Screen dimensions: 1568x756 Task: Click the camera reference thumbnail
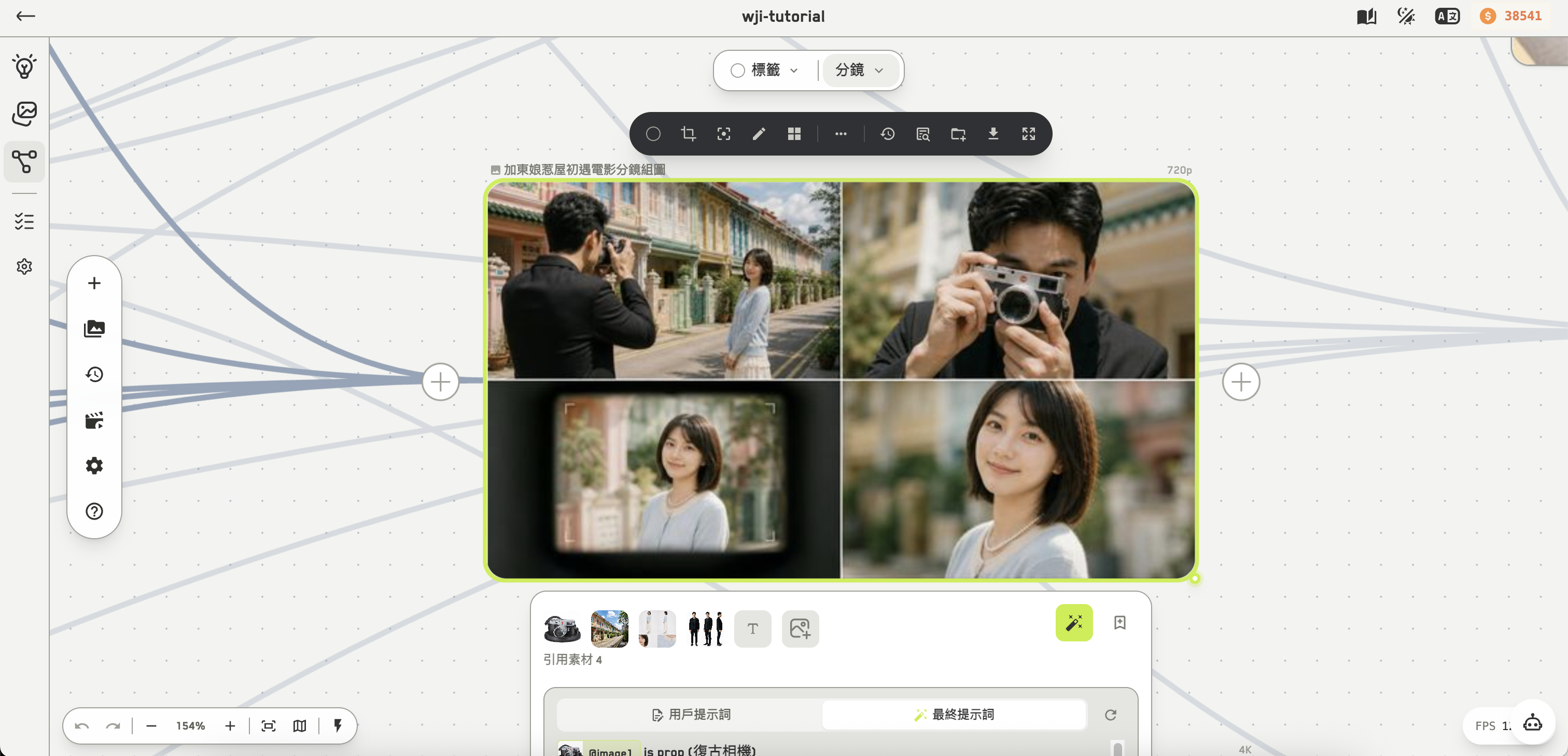coord(562,629)
